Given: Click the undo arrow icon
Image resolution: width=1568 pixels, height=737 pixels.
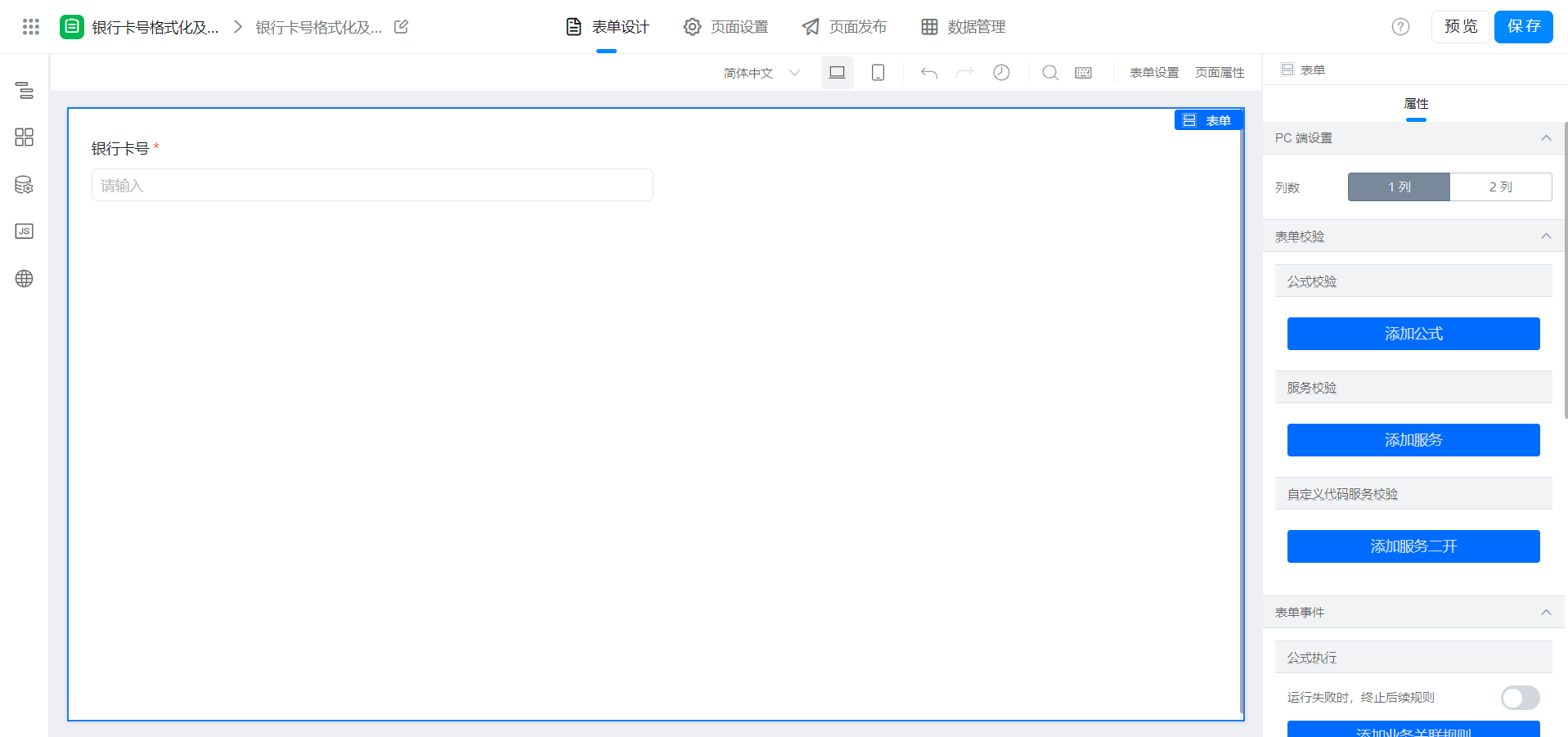Looking at the screenshot, I should tap(929, 73).
